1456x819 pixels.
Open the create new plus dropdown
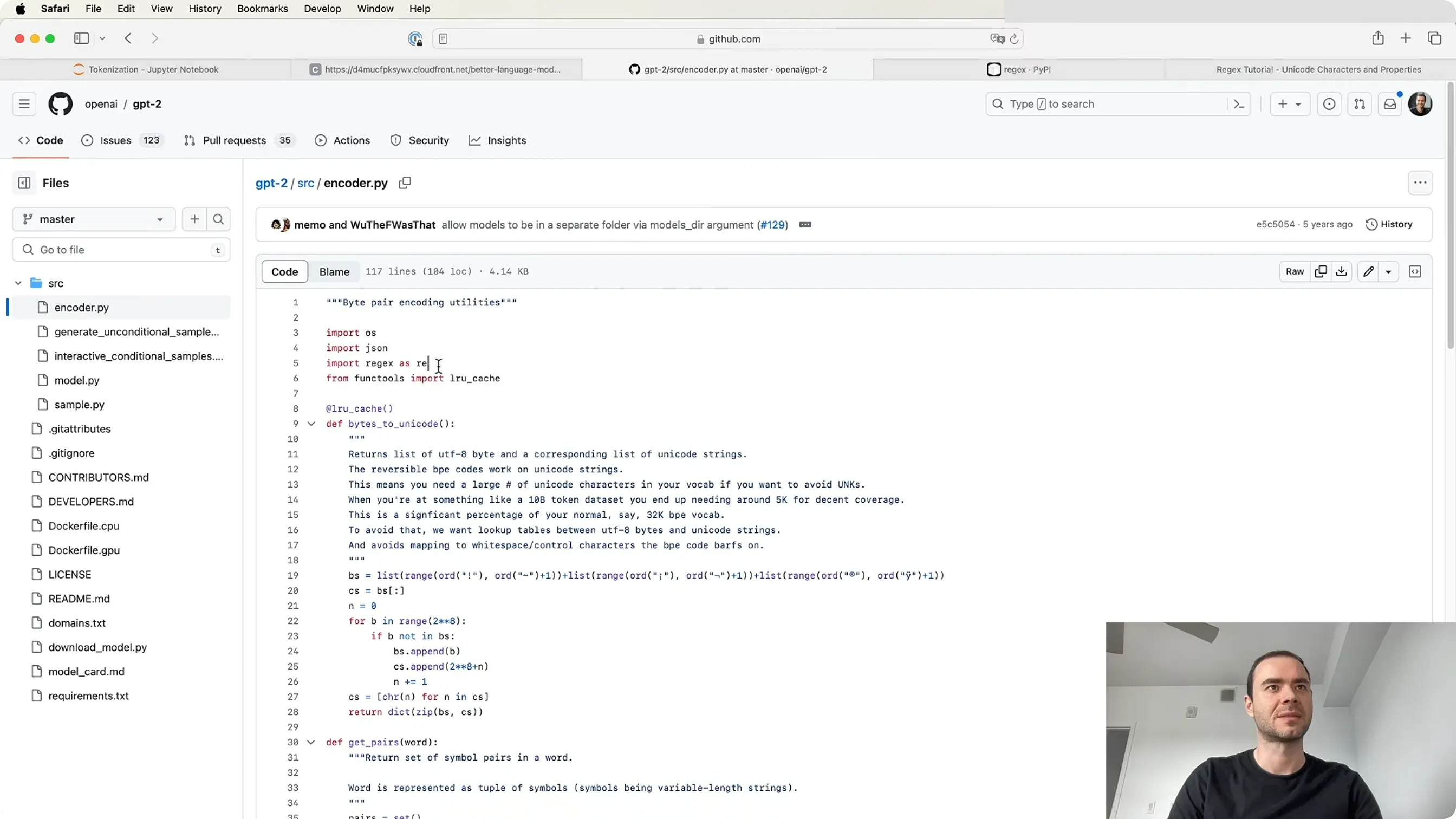(1290, 104)
